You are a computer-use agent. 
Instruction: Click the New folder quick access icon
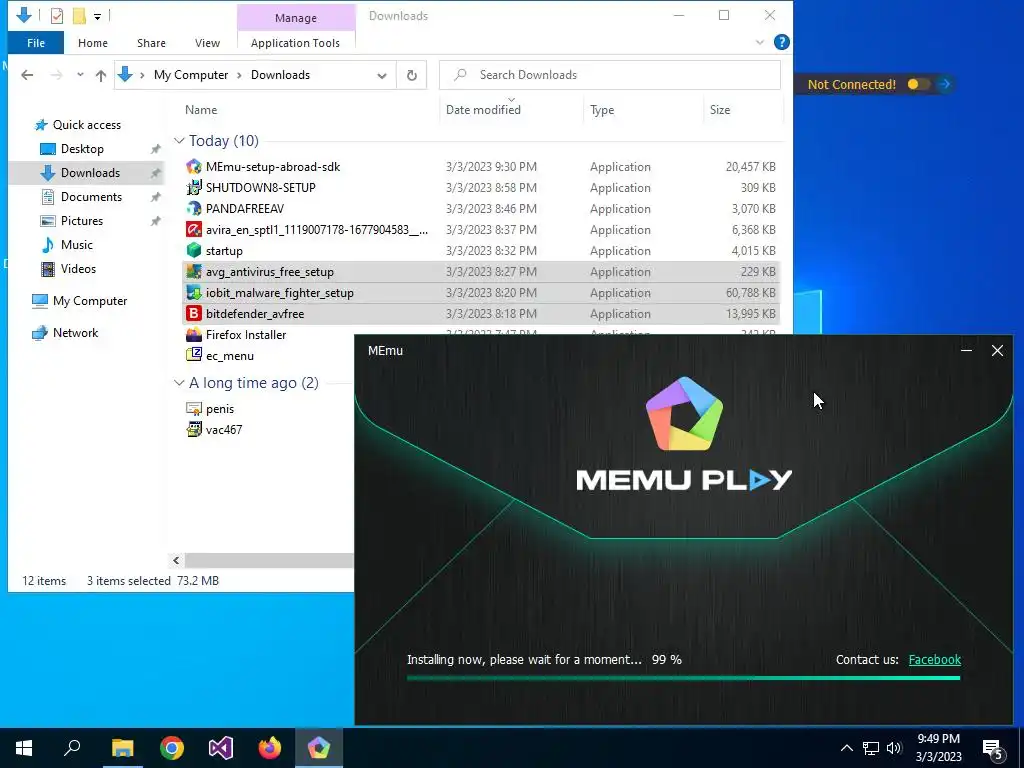point(79,15)
